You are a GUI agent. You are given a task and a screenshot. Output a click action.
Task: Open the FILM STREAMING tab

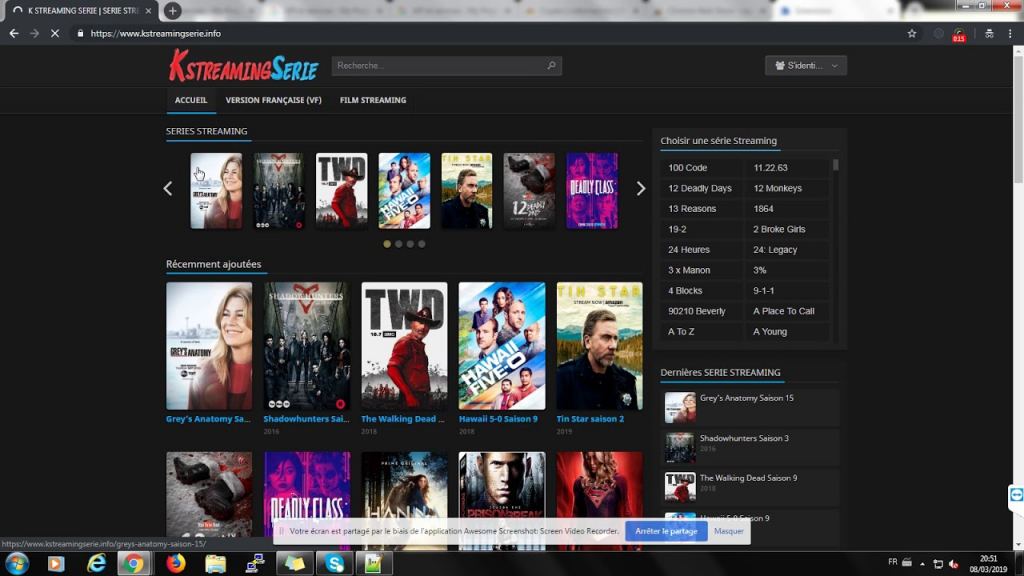click(373, 100)
